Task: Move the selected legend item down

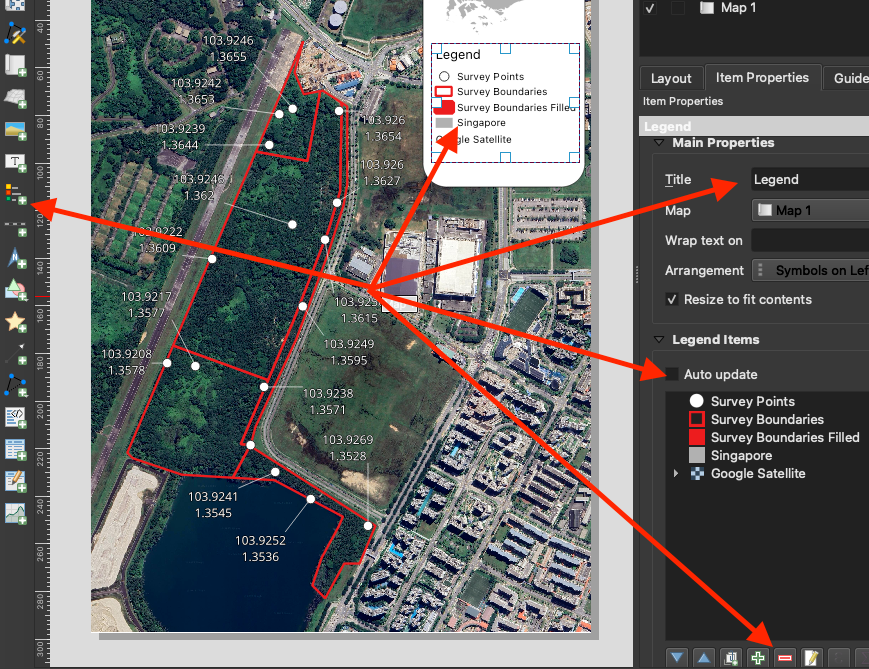Action: (x=677, y=658)
